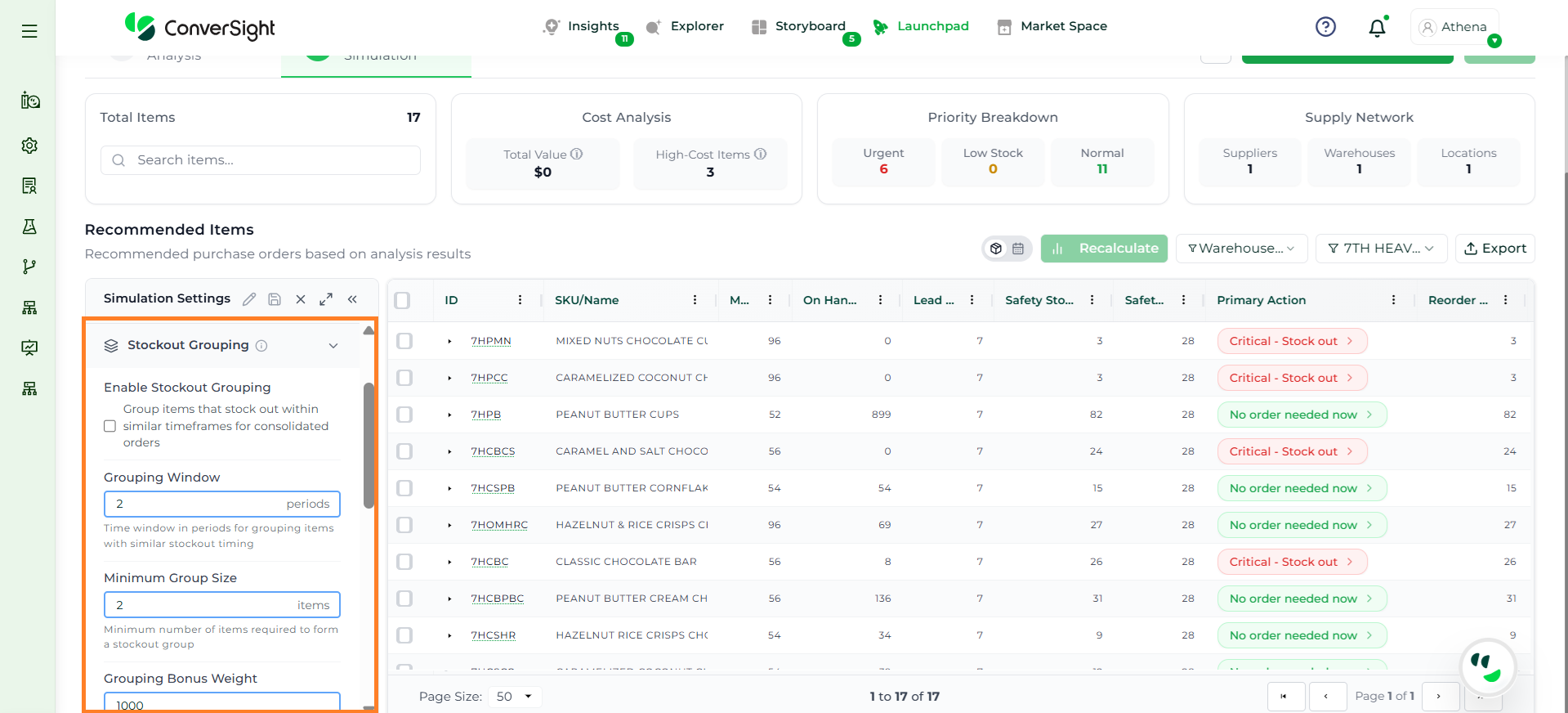Click the save icon in Simulation Settings
The image size is (1568, 713).
click(x=275, y=299)
